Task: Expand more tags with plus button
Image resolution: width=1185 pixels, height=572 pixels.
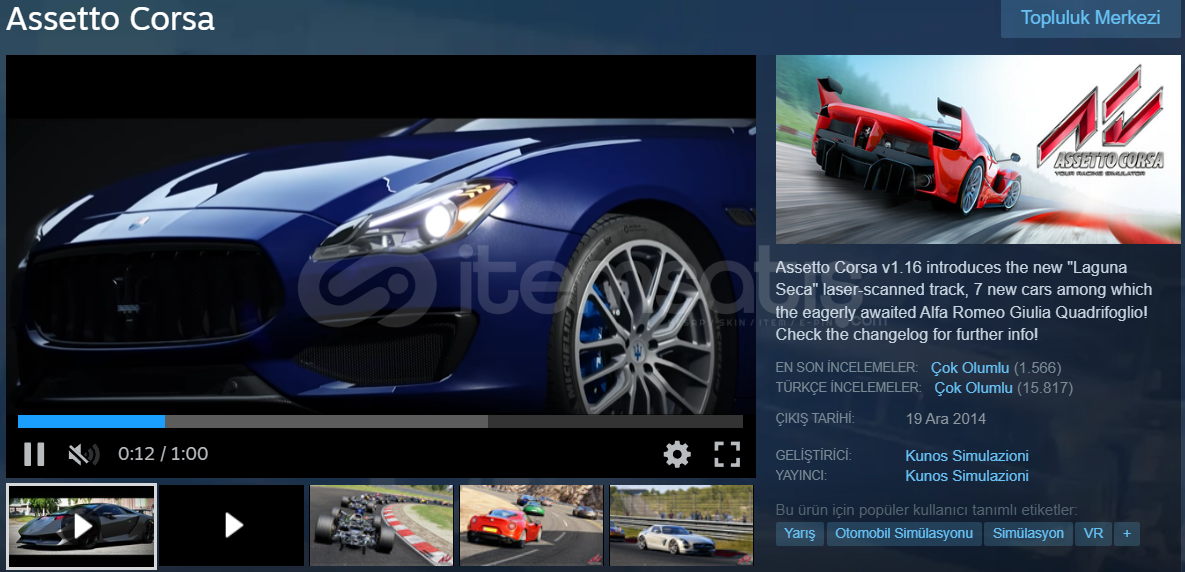Action: (x=1127, y=533)
